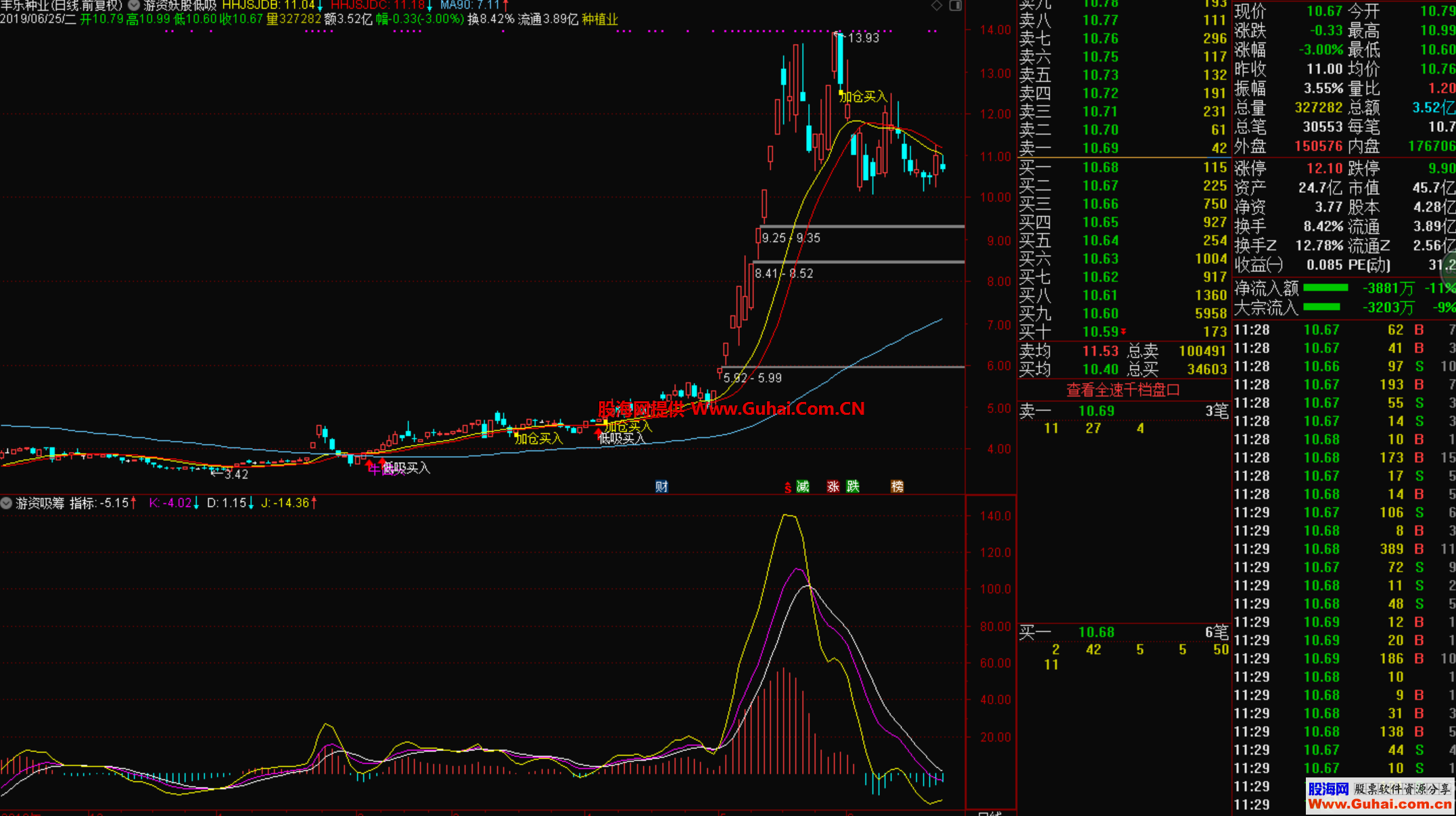
Task: Click the 总笔 30553 value
Action: 1322,127
